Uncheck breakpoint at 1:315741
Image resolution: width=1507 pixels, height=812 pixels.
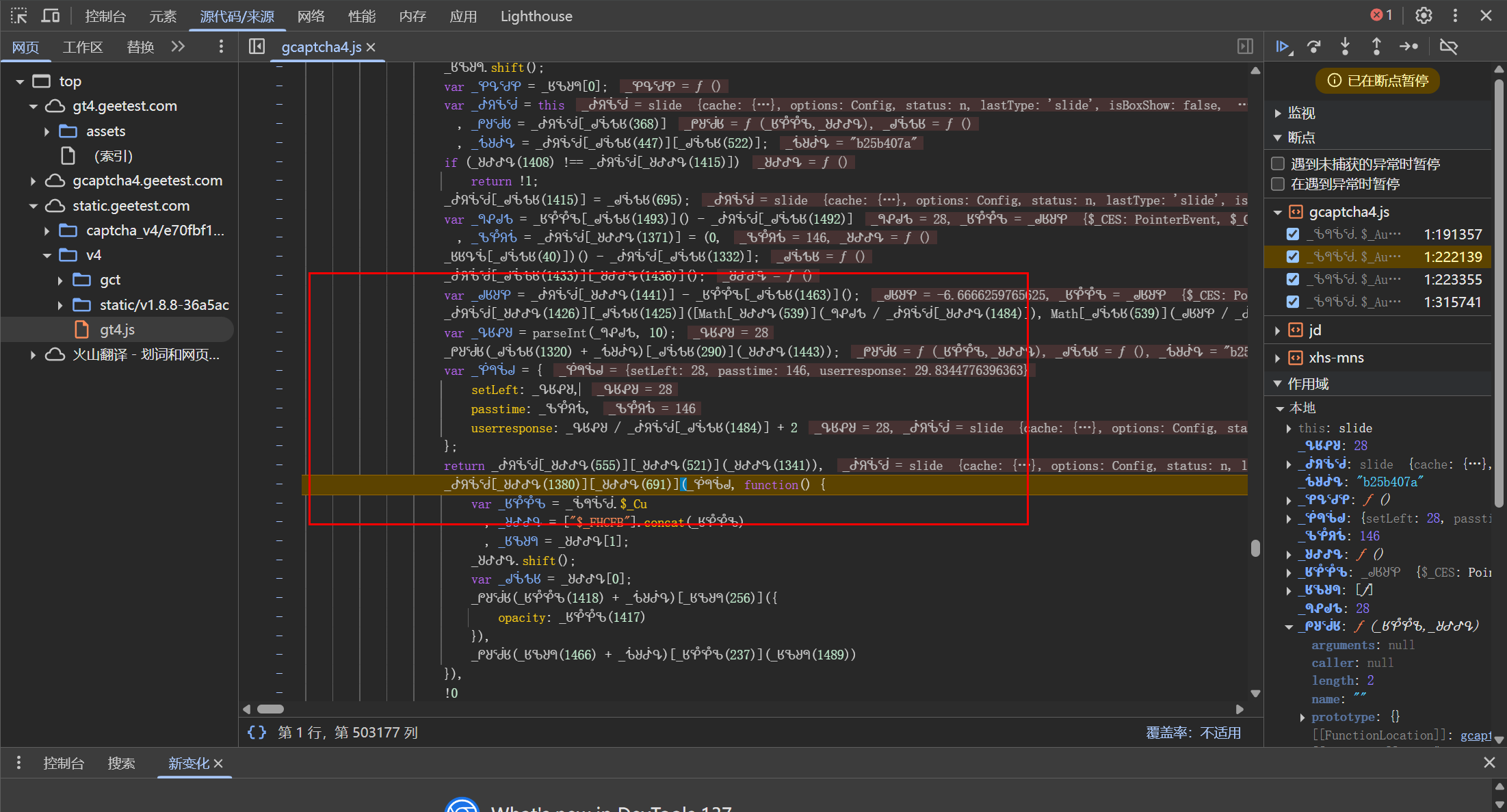coord(1293,302)
